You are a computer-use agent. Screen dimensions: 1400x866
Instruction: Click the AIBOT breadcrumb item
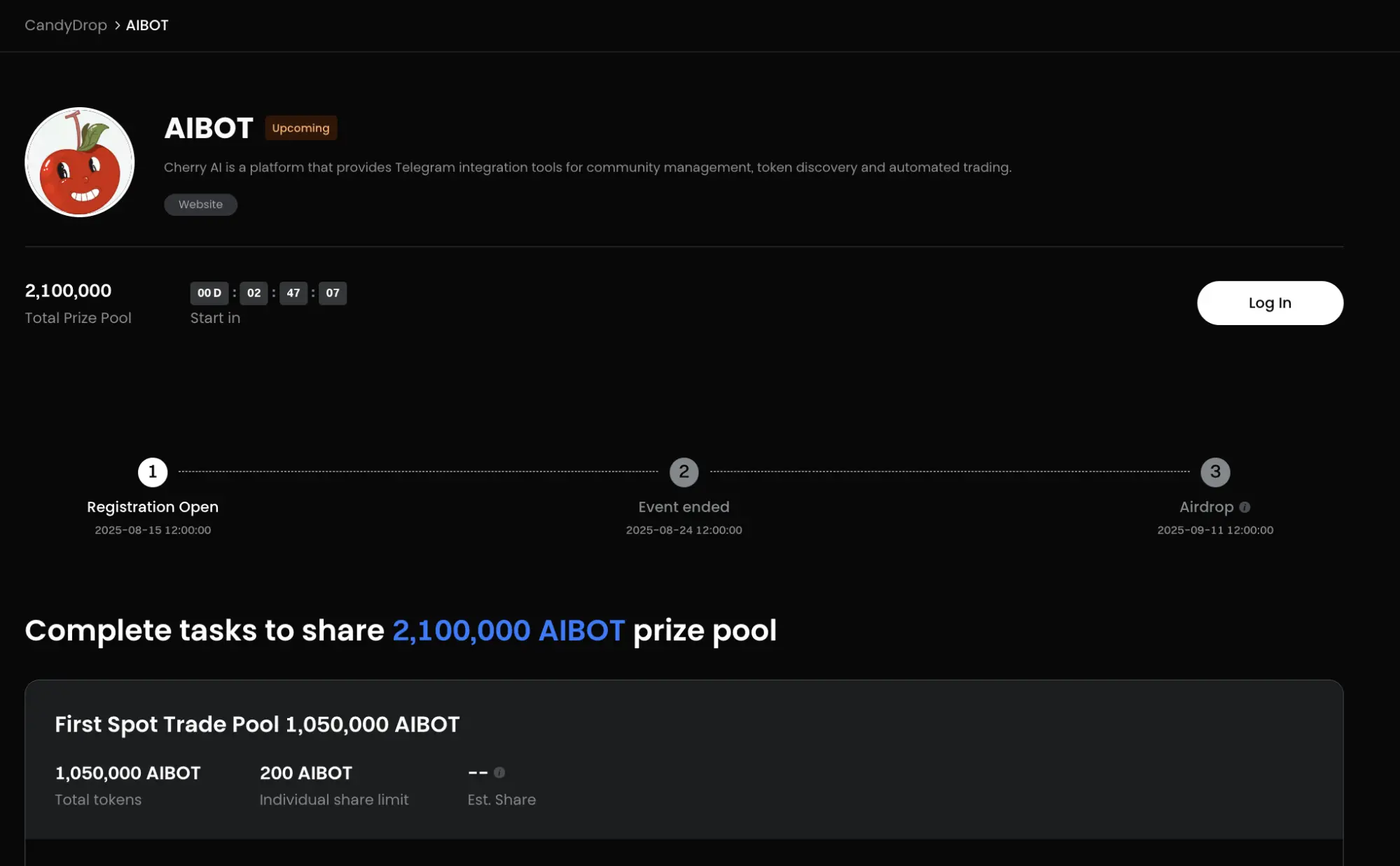[147, 25]
